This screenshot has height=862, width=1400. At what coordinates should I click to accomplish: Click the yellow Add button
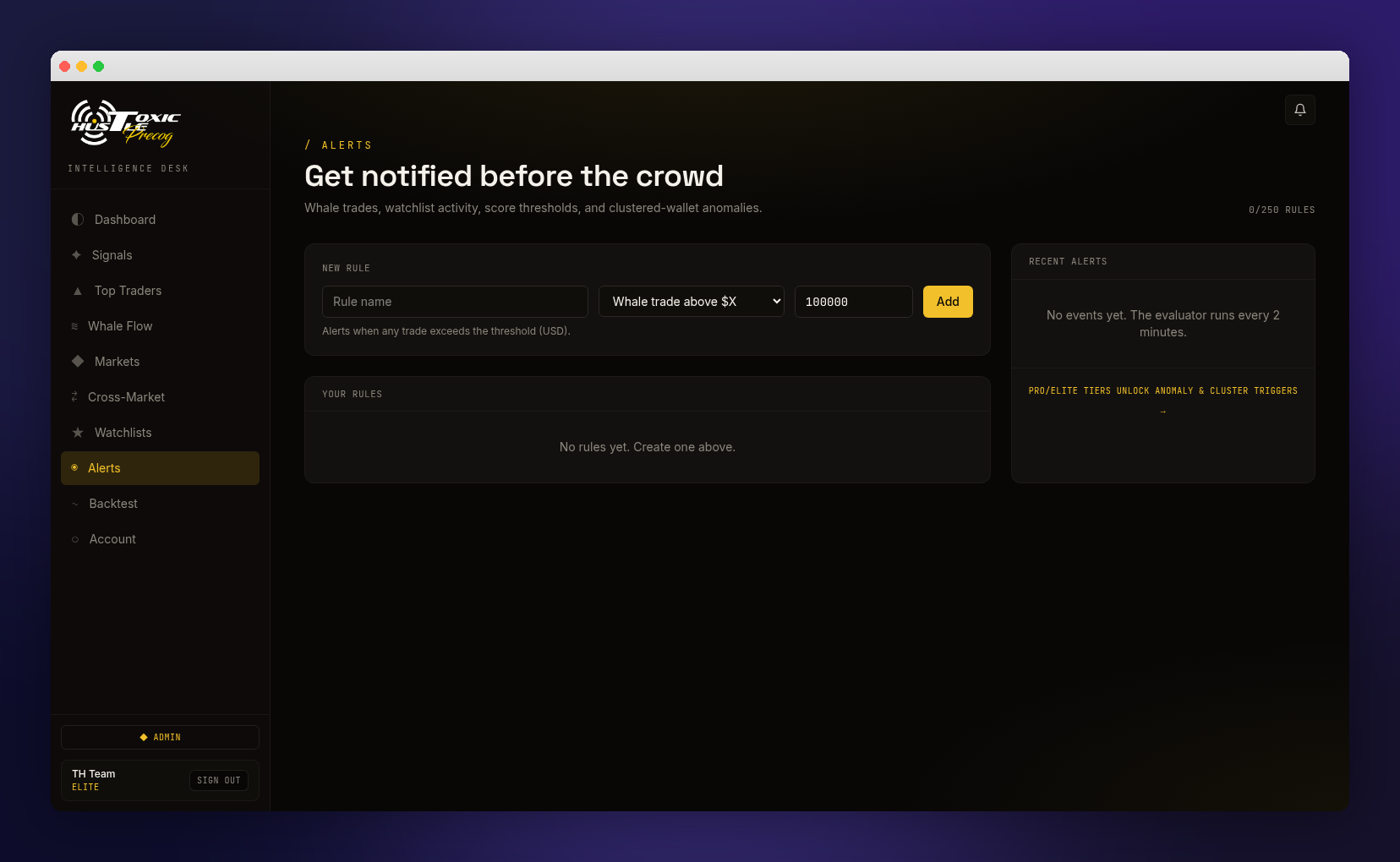pyautogui.click(x=948, y=302)
